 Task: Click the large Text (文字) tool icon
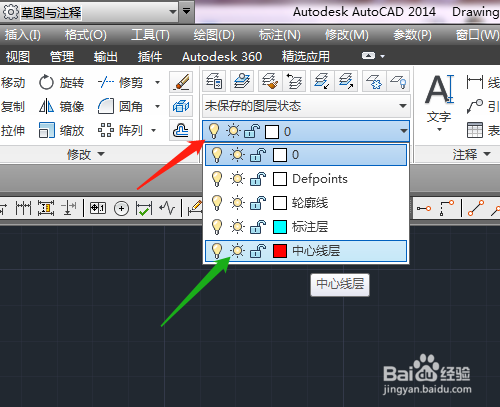[439, 89]
